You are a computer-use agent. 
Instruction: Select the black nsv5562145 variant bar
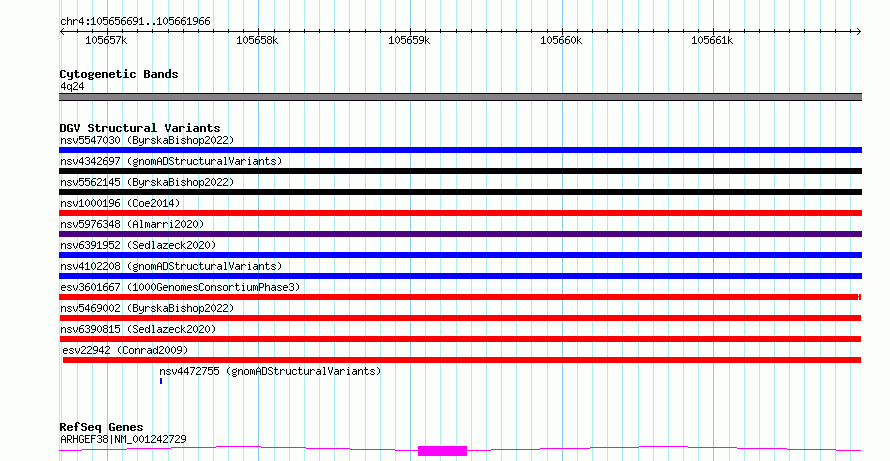click(x=460, y=192)
